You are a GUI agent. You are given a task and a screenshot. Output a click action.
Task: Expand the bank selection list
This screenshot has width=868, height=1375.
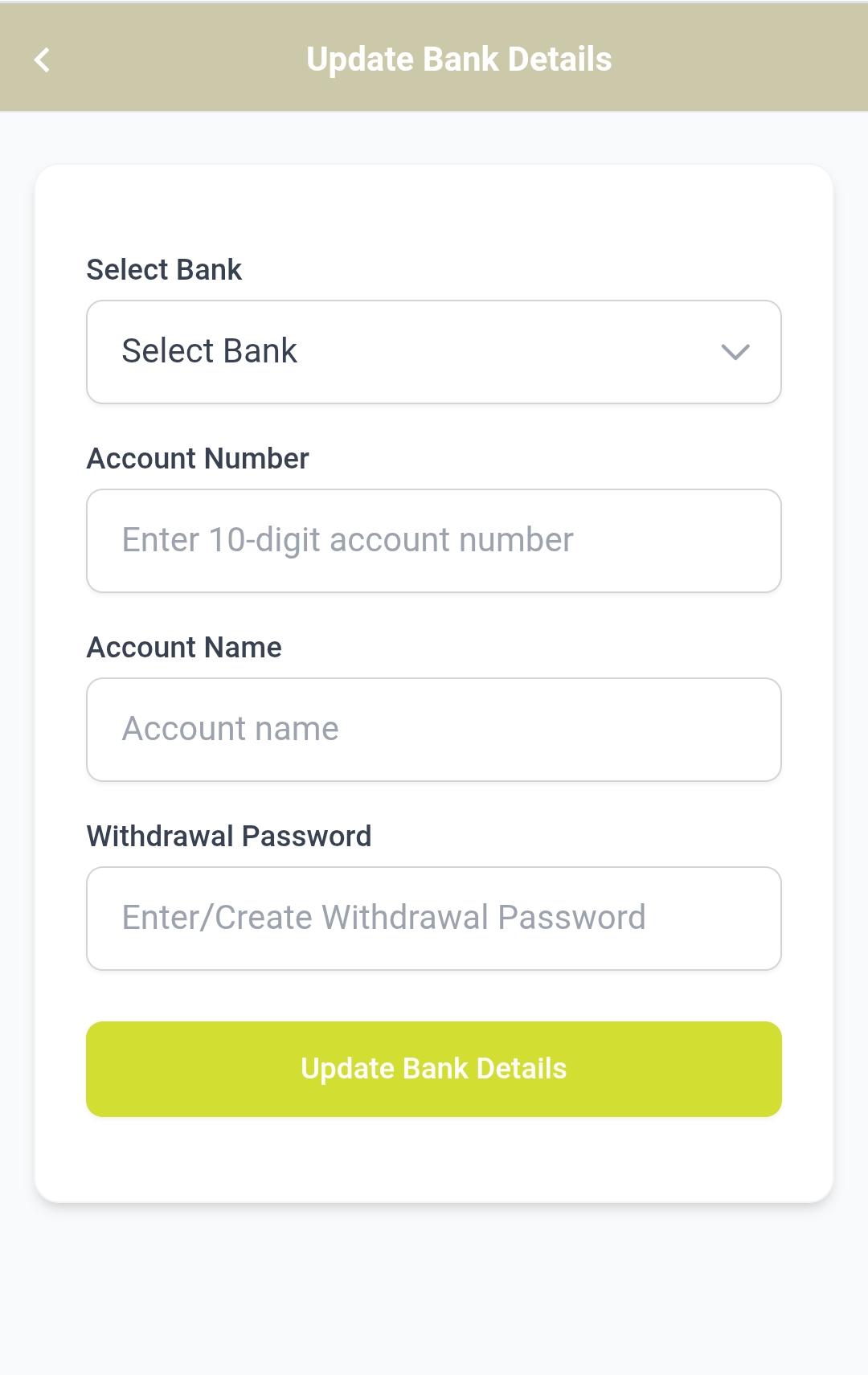tap(434, 351)
